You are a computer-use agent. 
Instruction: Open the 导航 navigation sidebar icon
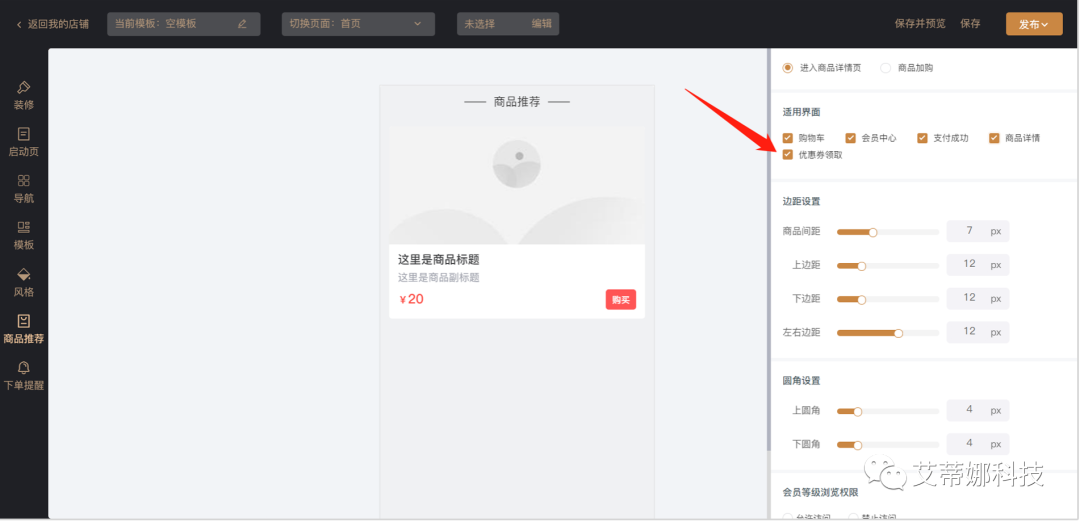click(23, 181)
